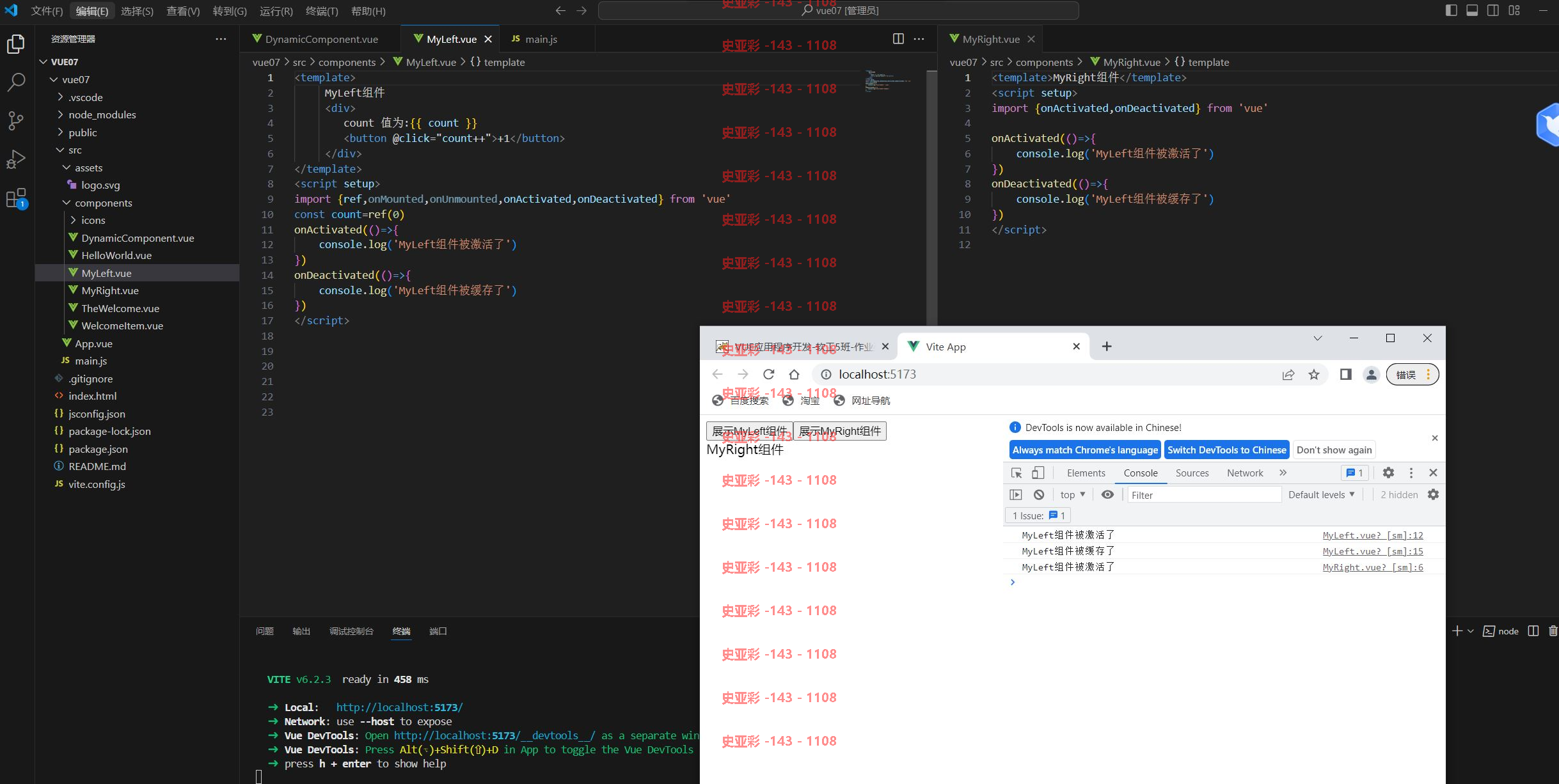Expand the node_modules folder
This screenshot has width=1559, height=784.
pos(60,114)
